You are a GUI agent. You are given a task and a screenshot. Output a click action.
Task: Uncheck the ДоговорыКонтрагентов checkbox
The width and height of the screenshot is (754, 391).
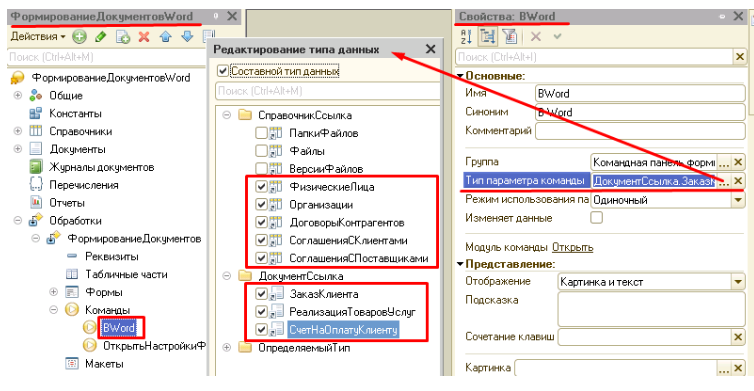pyautogui.click(x=261, y=222)
